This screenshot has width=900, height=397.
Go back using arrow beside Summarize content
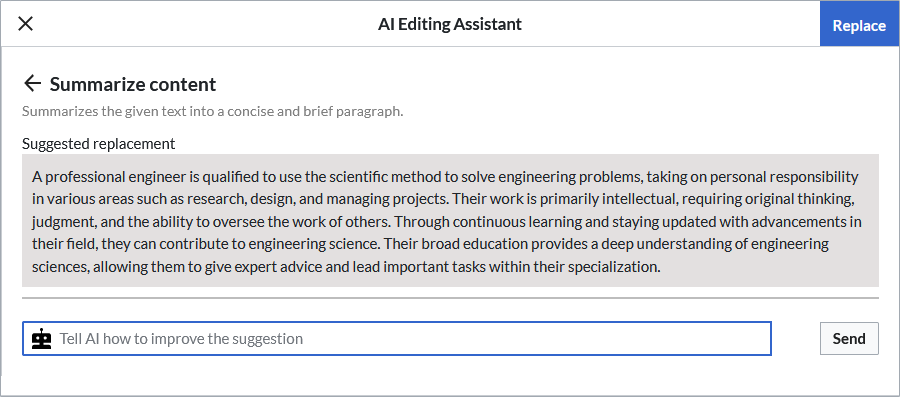[33, 84]
